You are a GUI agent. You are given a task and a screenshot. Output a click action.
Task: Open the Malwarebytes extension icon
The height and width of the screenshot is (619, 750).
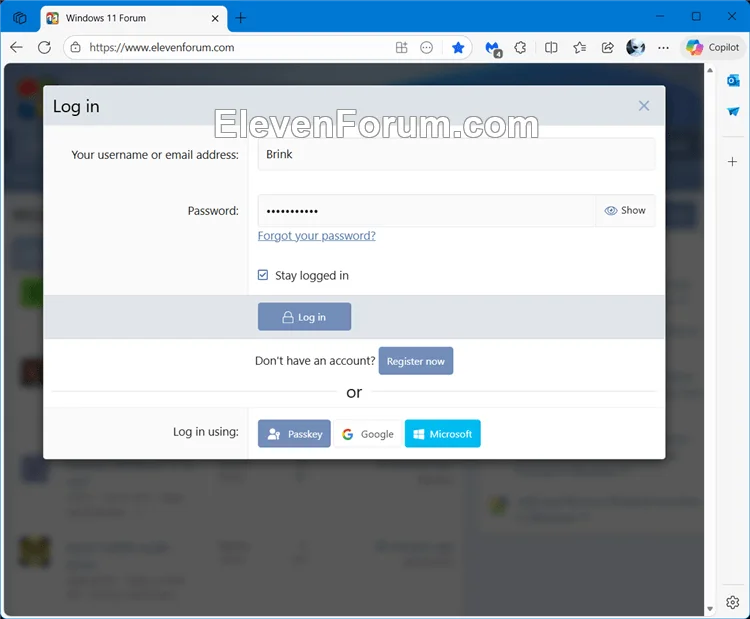point(493,48)
